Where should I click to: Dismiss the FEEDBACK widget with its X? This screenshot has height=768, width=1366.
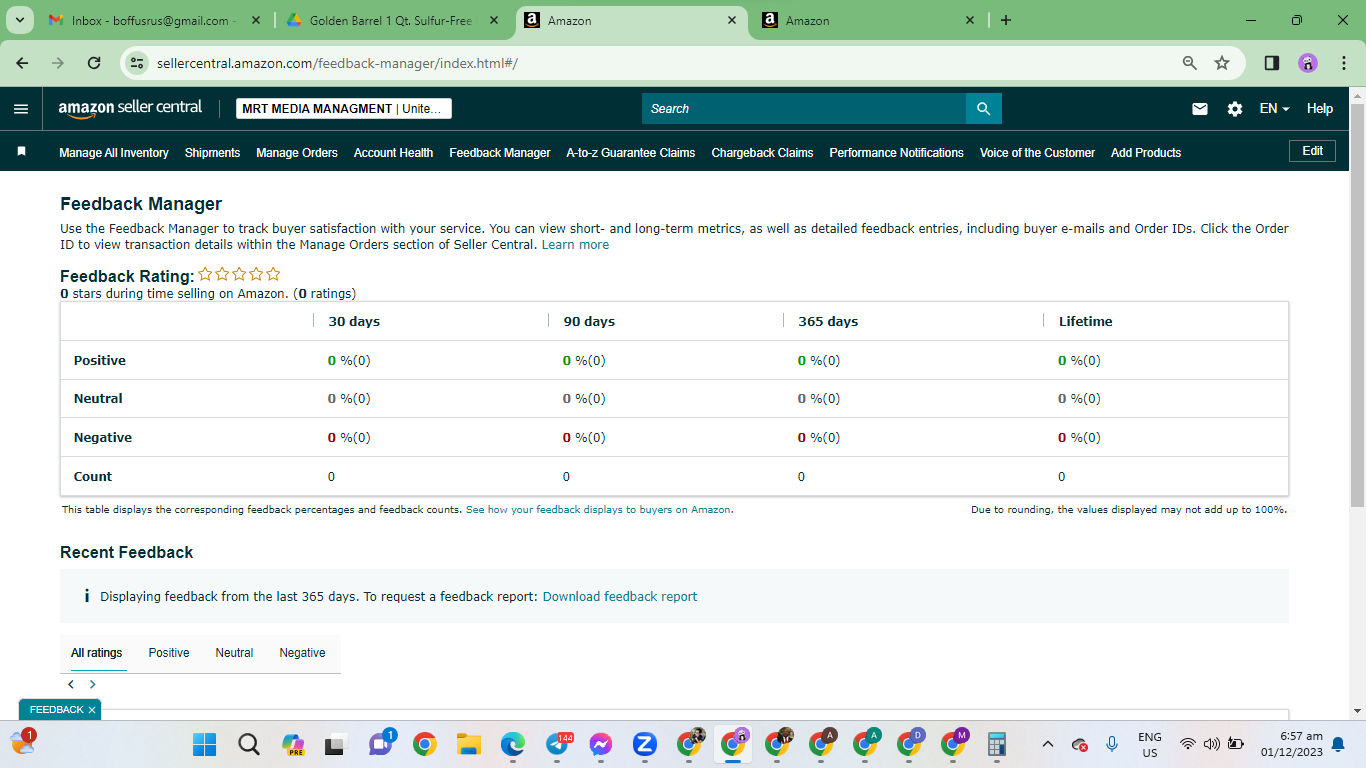click(92, 710)
